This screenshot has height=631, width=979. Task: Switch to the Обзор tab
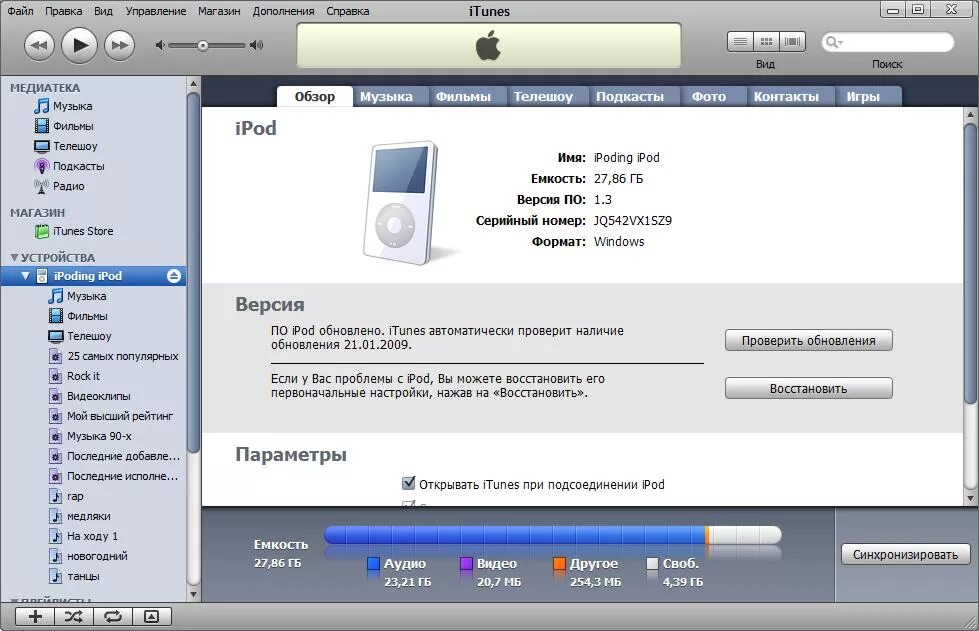pyautogui.click(x=315, y=96)
